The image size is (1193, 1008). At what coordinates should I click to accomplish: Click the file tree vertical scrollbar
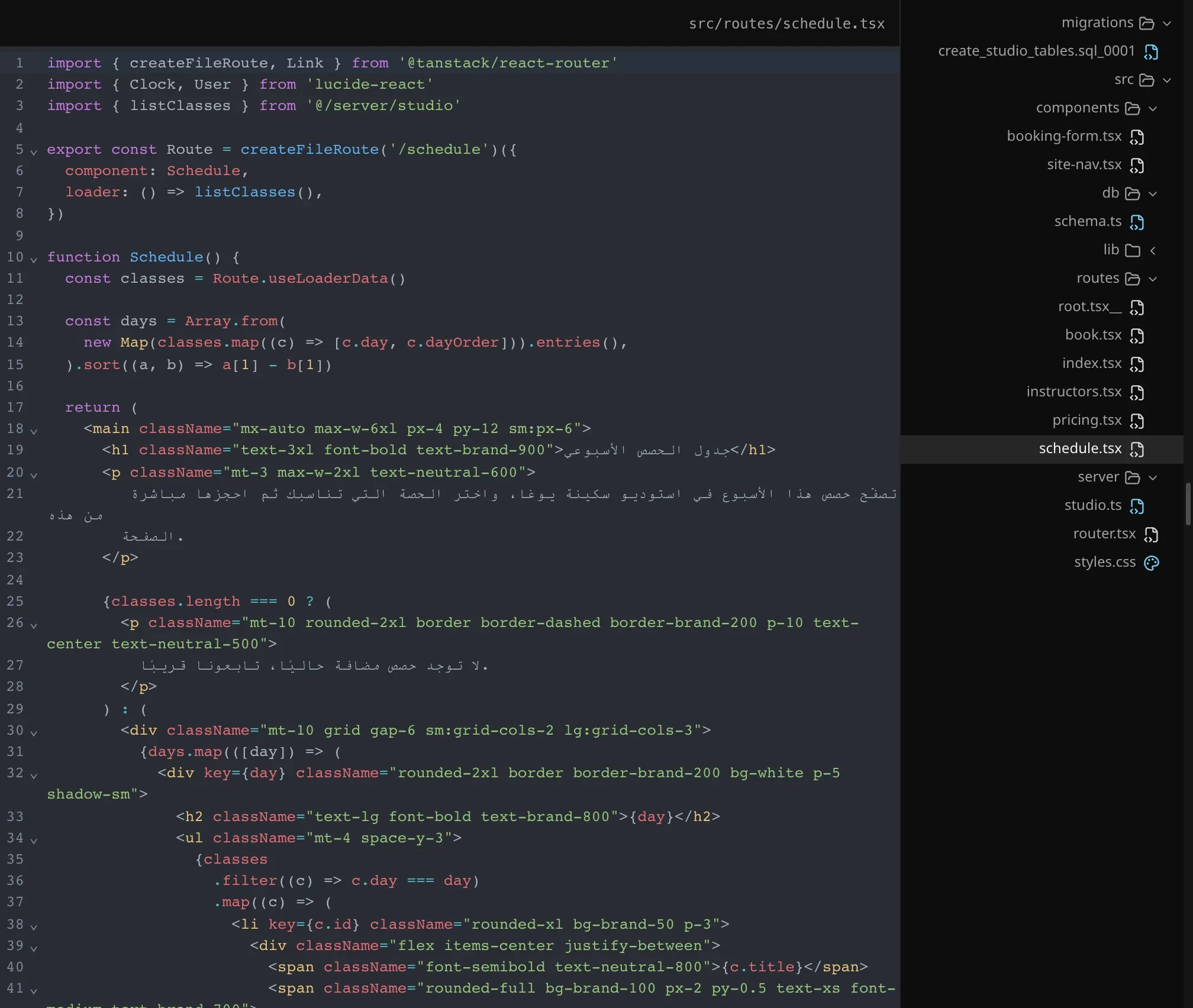click(1188, 504)
